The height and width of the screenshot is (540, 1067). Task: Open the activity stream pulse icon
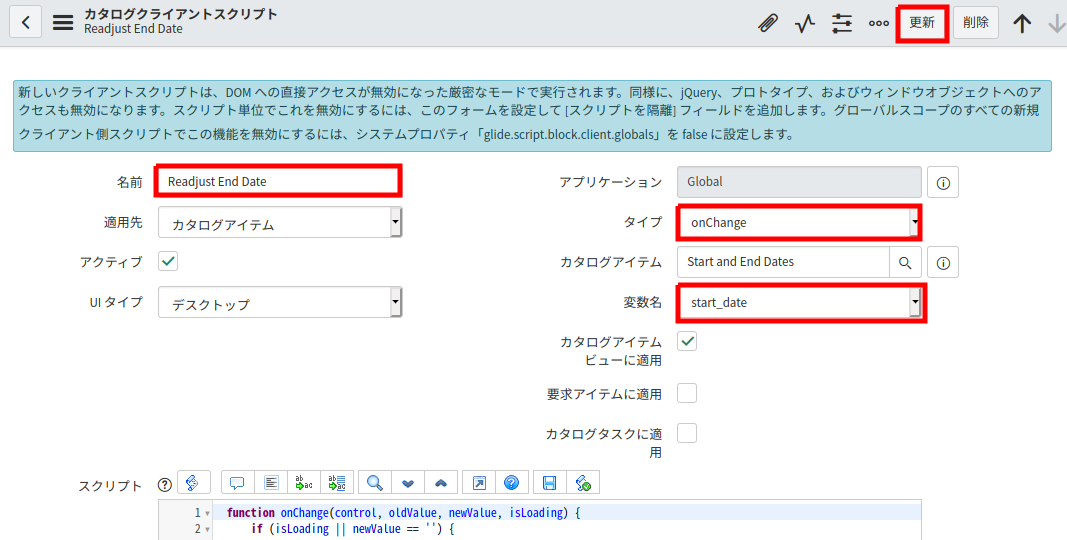(x=805, y=23)
